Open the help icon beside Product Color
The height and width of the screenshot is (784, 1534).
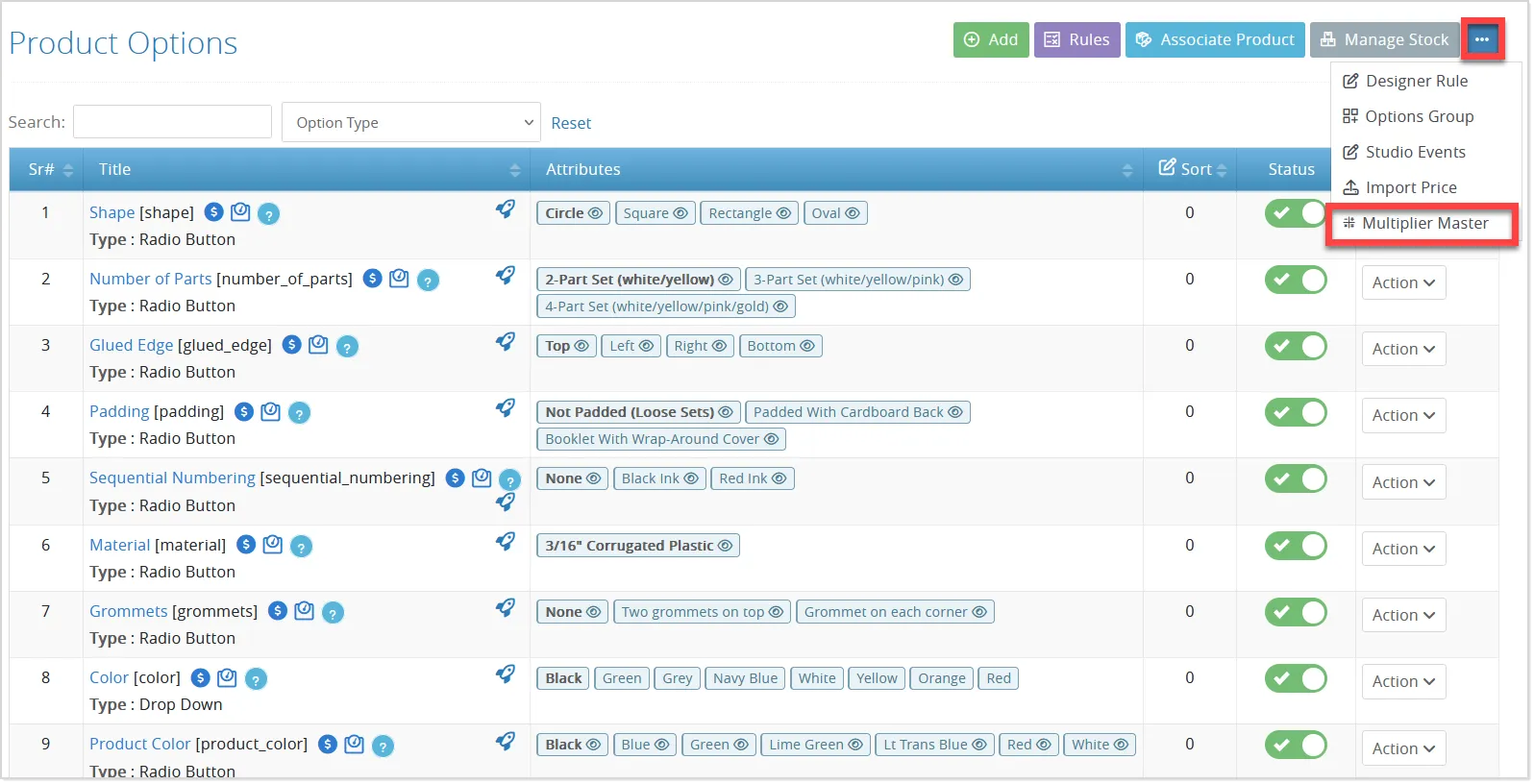[x=383, y=747]
